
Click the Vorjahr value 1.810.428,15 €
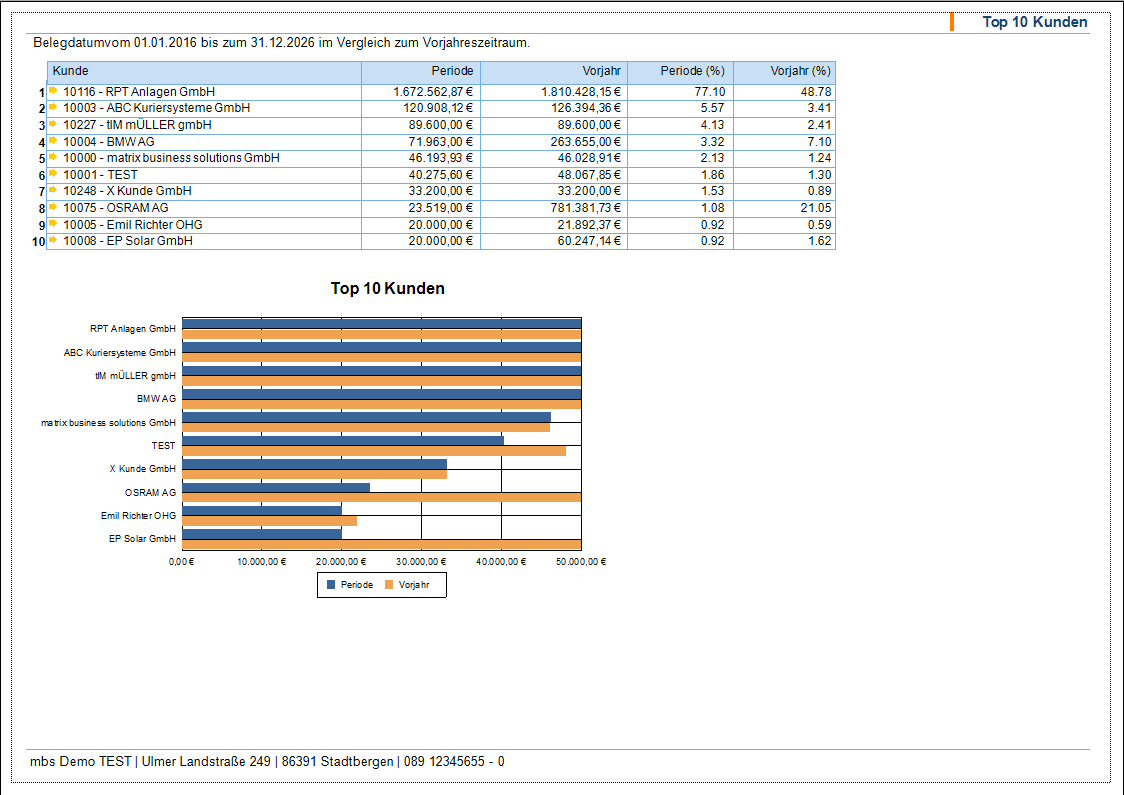pos(581,92)
